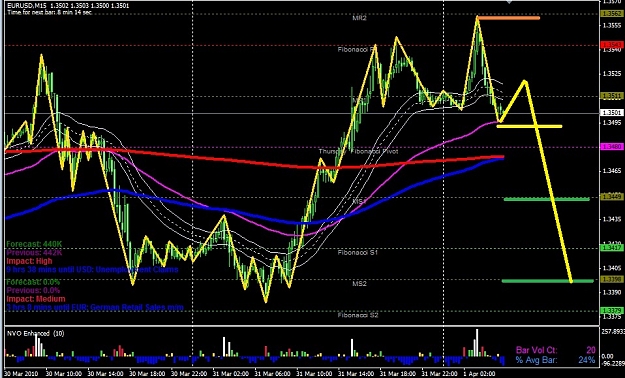
Task: Click the 'Forecast: 0.0%' news text
Action: pyautogui.click(x=33, y=282)
